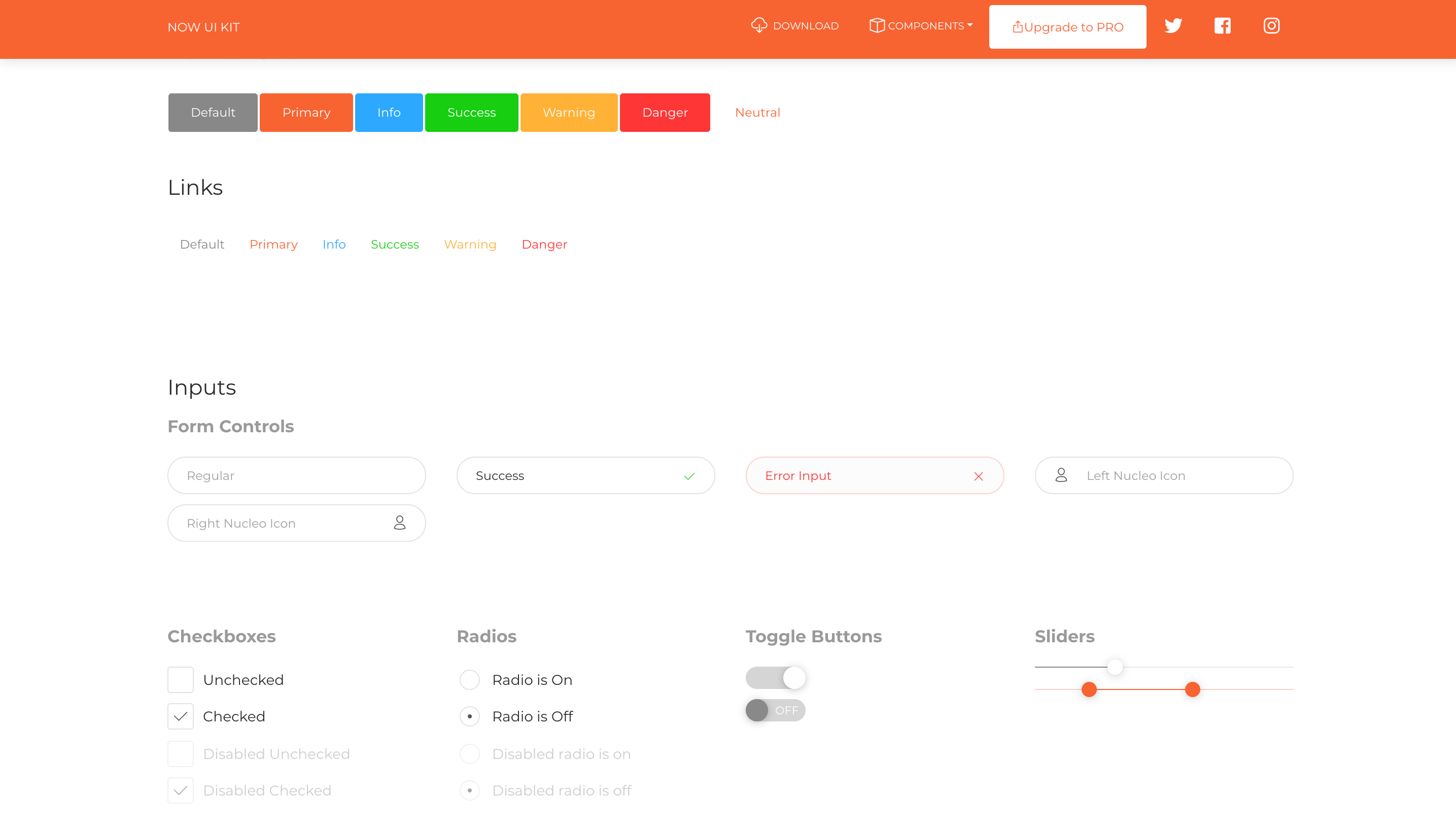Click the blue Info button
This screenshot has width=1456, height=830.
point(389,112)
